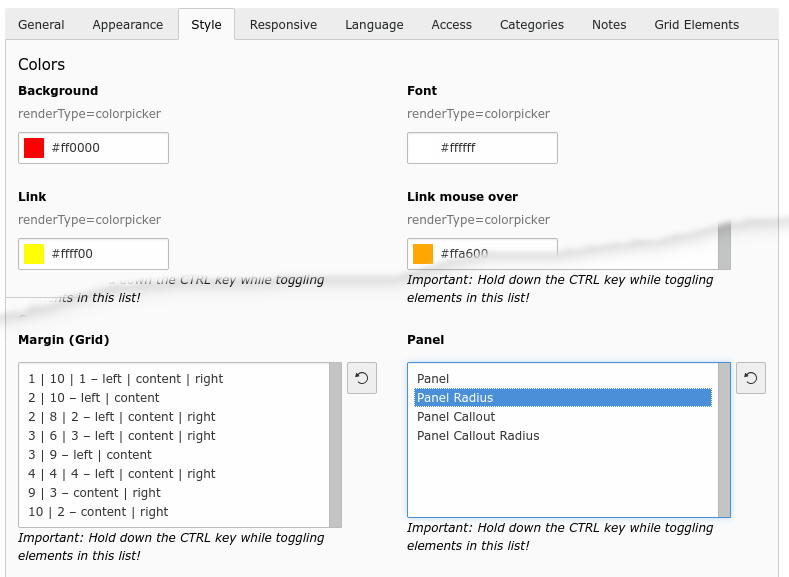Screen dimensions: 789x577
Task: Reset the Panel selection with the undo icon
Action: (x=751, y=378)
